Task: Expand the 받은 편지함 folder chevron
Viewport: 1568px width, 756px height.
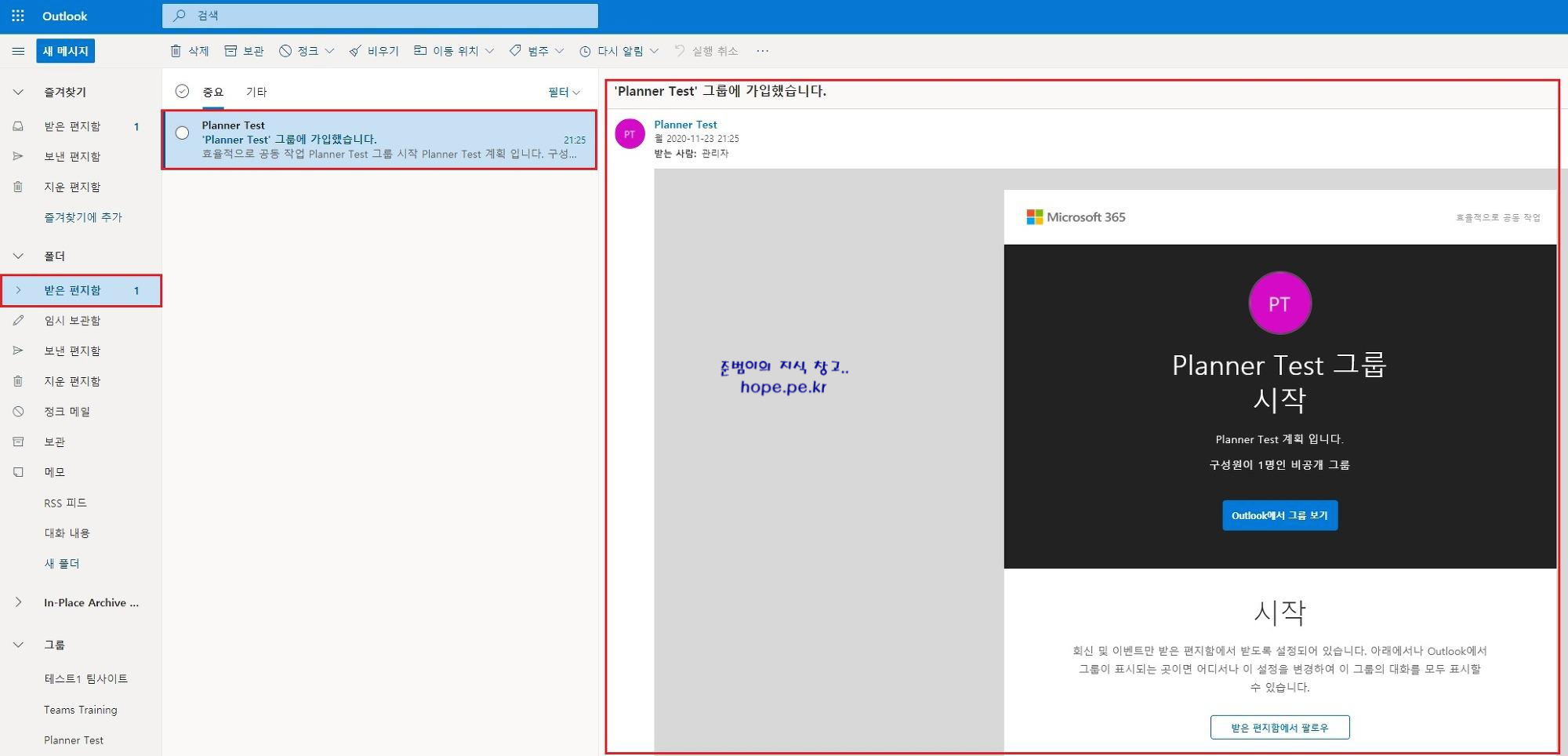Action: (18, 290)
